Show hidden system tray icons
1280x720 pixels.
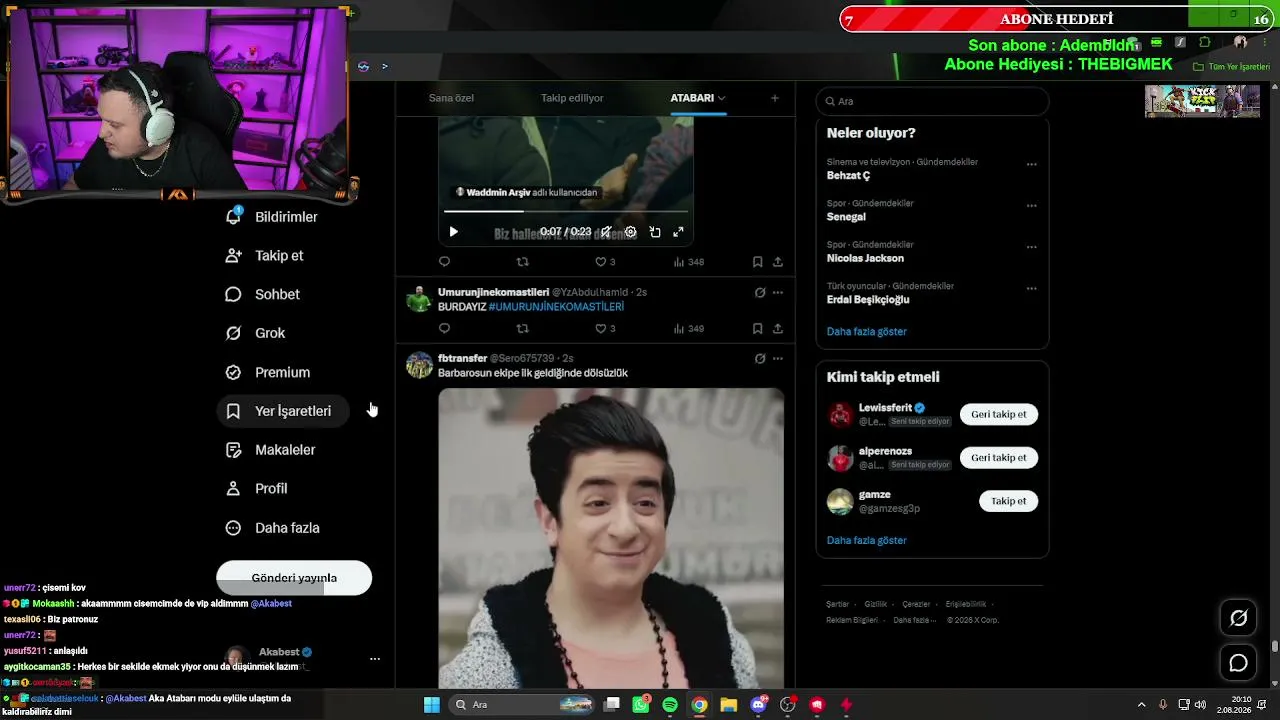tap(1141, 705)
